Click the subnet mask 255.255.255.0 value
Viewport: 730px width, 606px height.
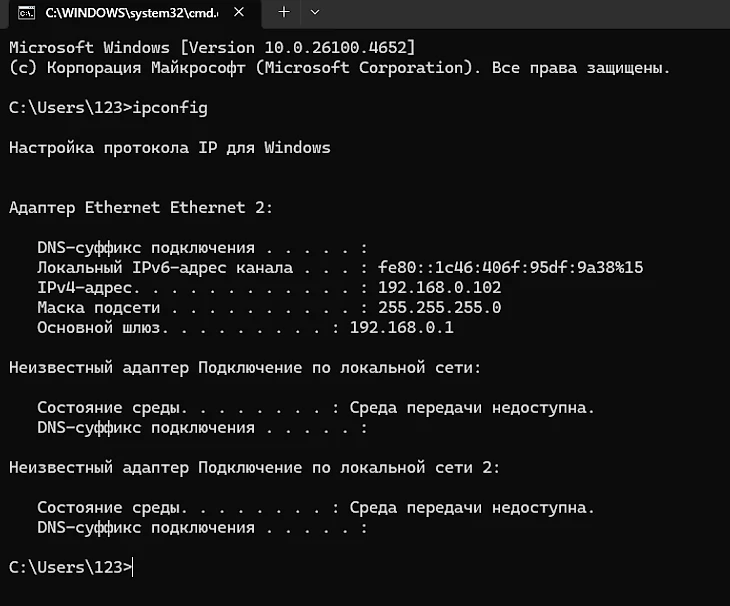pos(439,307)
